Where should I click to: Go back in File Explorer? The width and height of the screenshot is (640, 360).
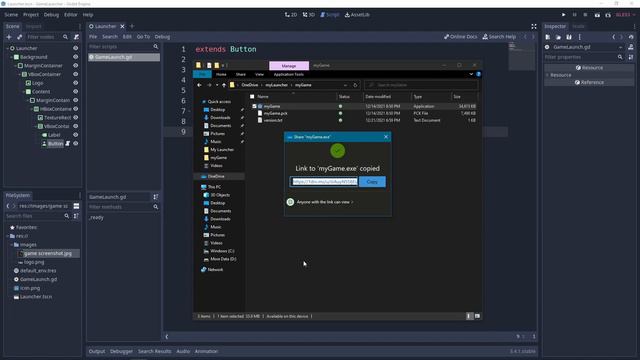coord(199,85)
